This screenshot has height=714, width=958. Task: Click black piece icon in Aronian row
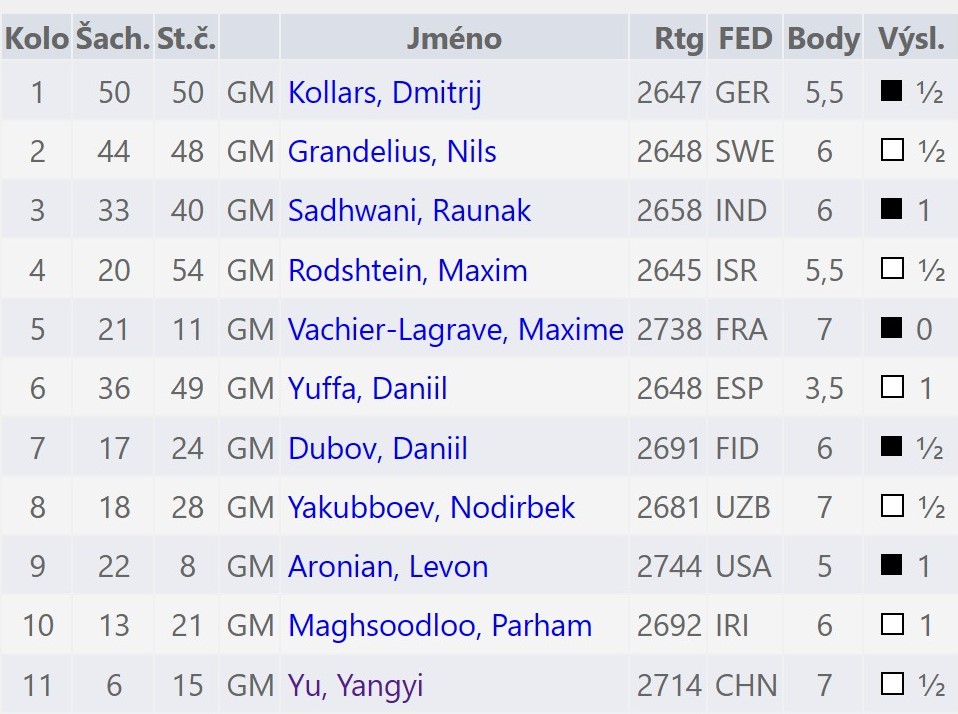pos(891,567)
